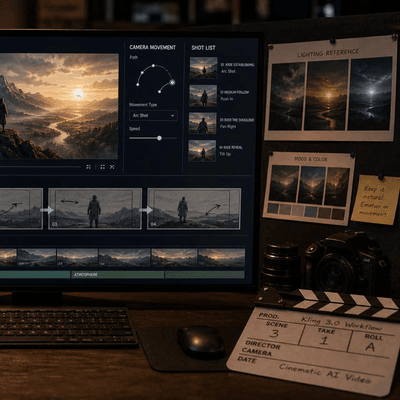Select the lowest-left start point of the camera path
400x400 pixels.
(138, 85)
